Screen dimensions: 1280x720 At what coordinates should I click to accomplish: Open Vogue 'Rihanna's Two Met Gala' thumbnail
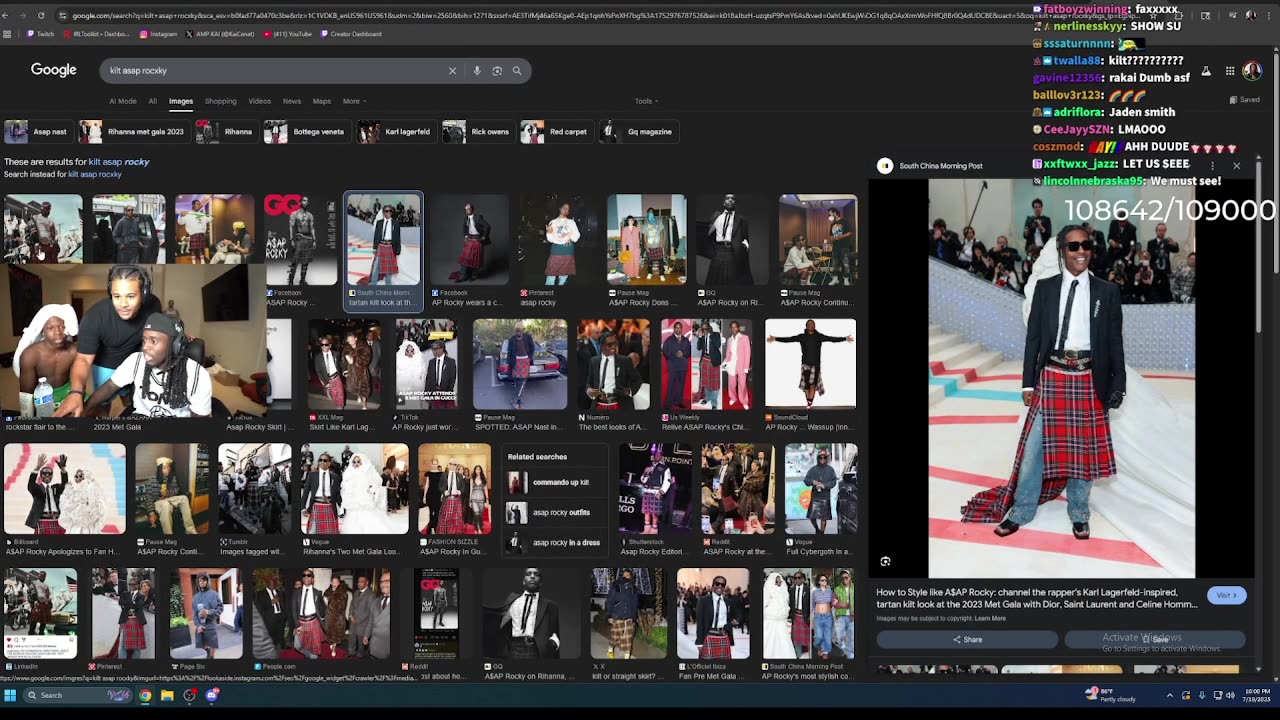pyautogui.click(x=354, y=489)
